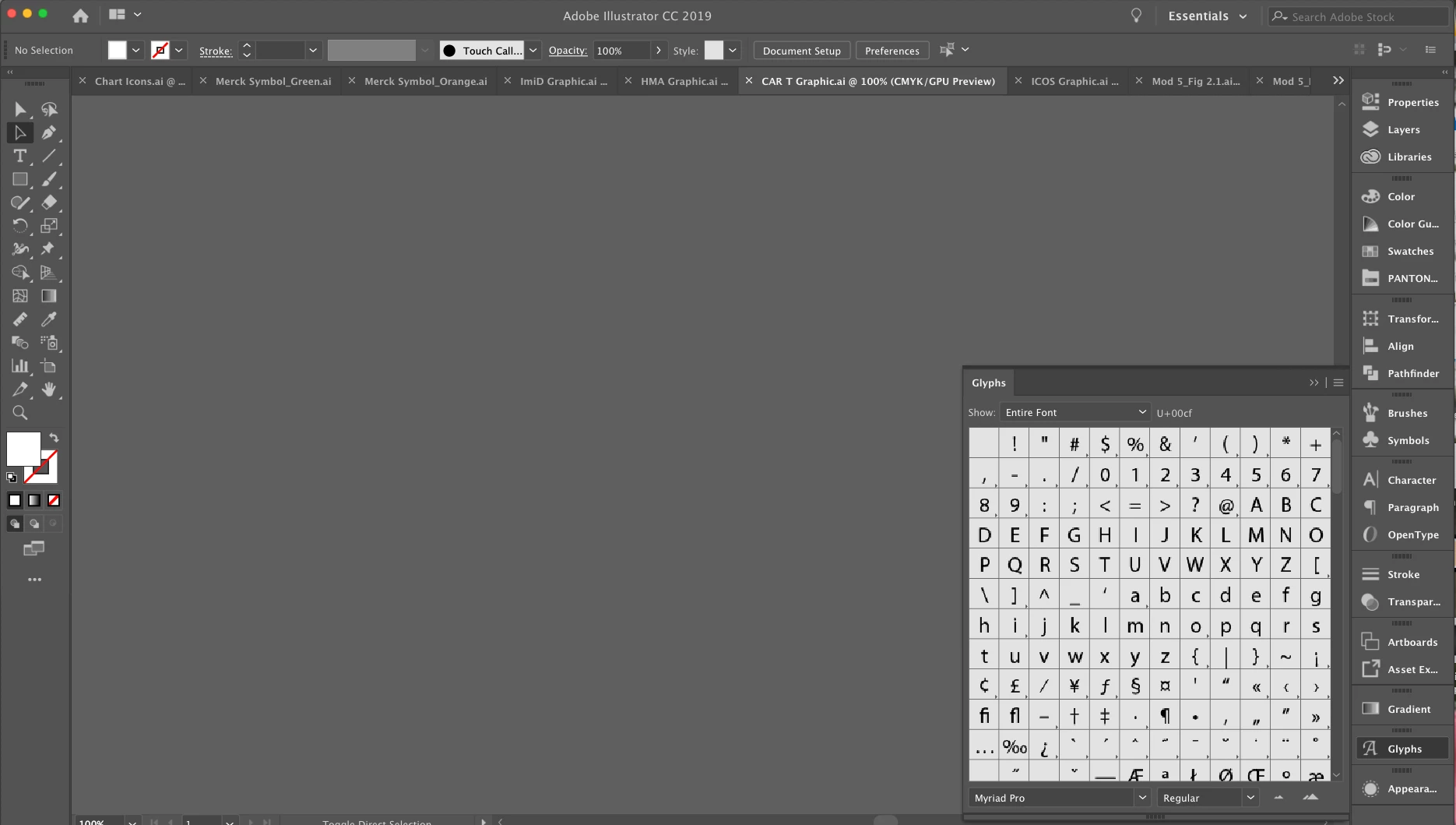Viewport: 1456px width, 825px height.
Task: Click Preferences button
Action: [x=892, y=51]
